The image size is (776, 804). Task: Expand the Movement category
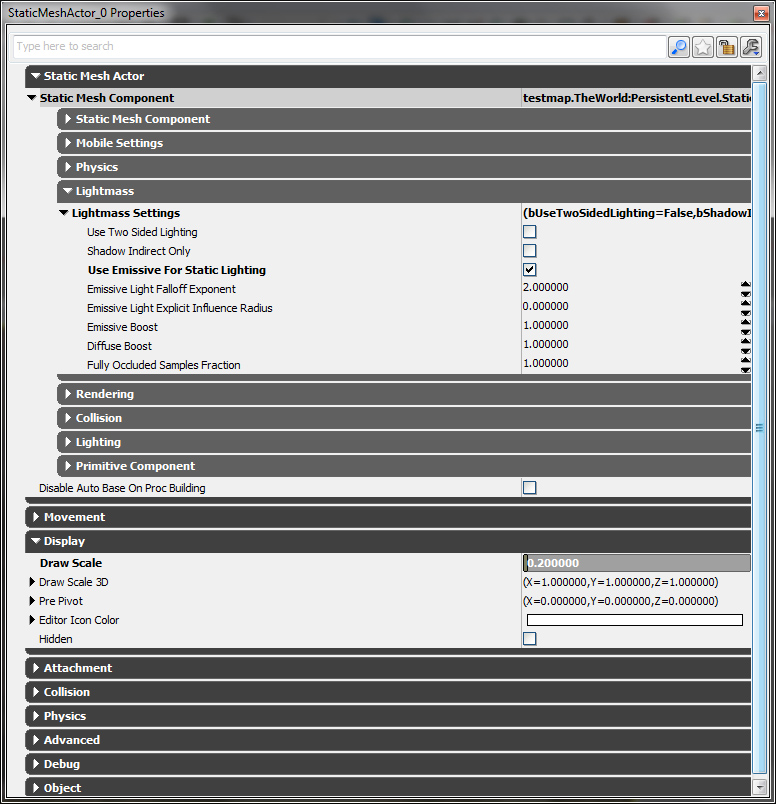point(36,517)
